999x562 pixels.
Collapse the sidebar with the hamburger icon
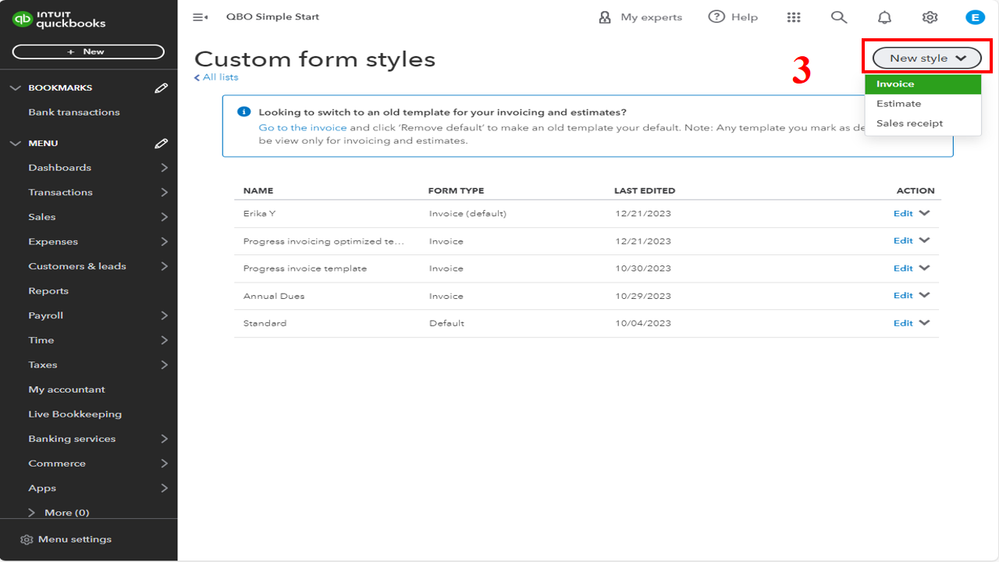(x=200, y=17)
